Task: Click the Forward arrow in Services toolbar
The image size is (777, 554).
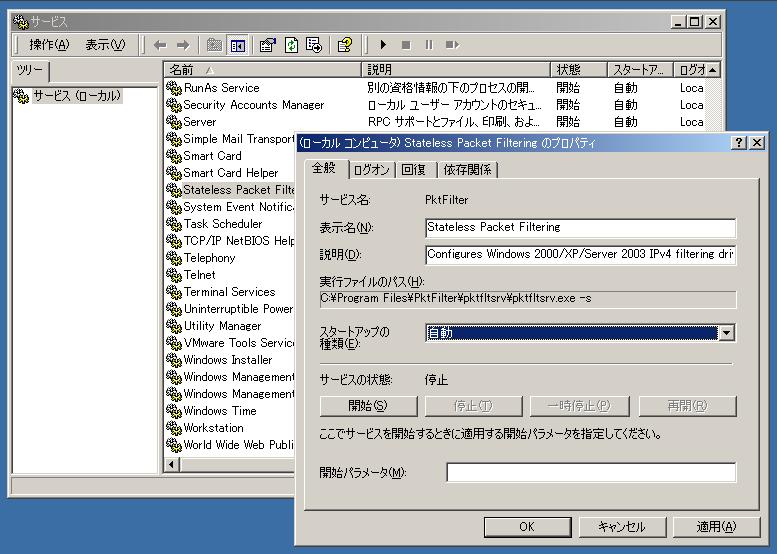Action: tap(183, 45)
